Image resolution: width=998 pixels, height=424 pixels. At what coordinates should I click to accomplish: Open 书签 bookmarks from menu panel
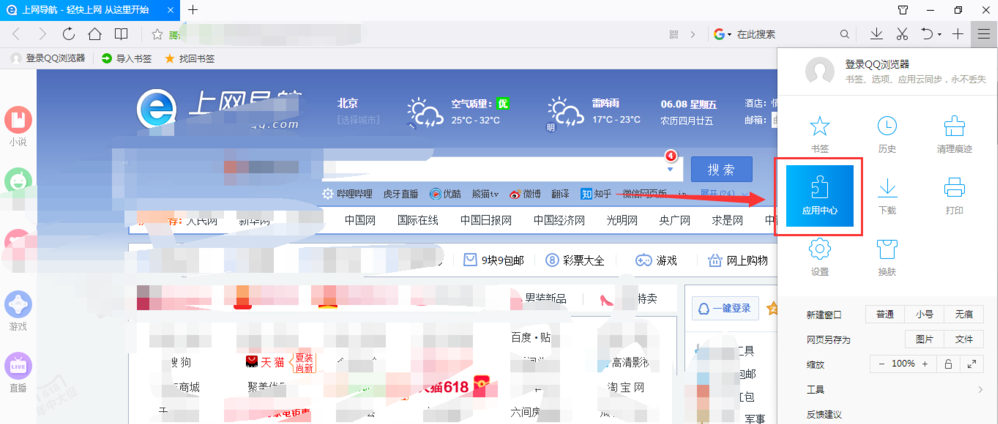819,134
